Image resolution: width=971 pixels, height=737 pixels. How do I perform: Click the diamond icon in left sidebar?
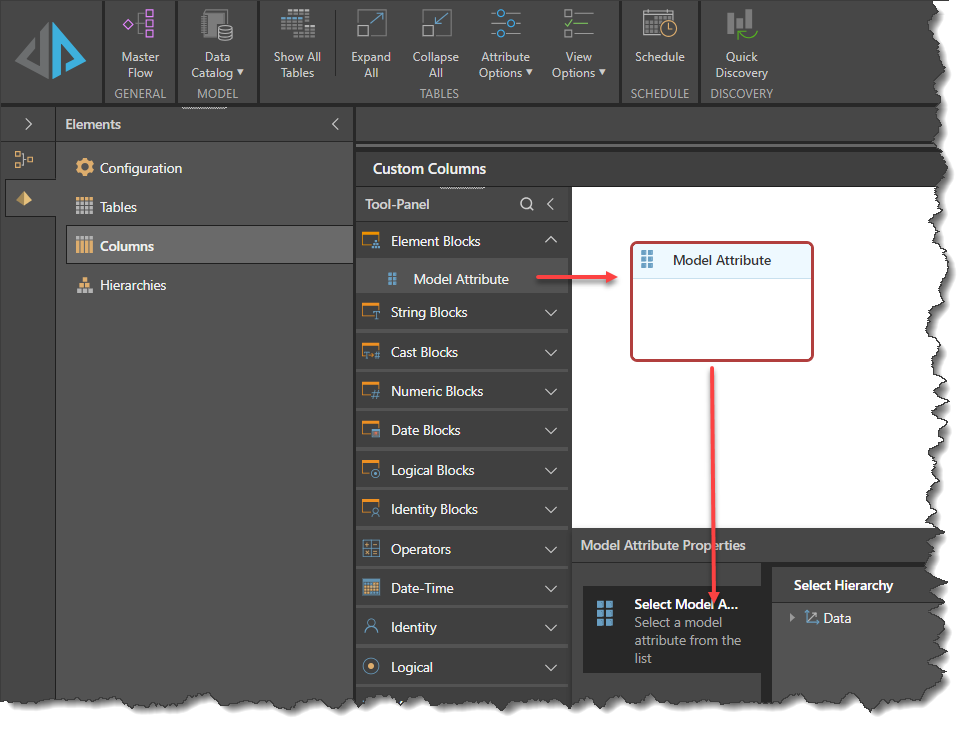click(x=25, y=199)
